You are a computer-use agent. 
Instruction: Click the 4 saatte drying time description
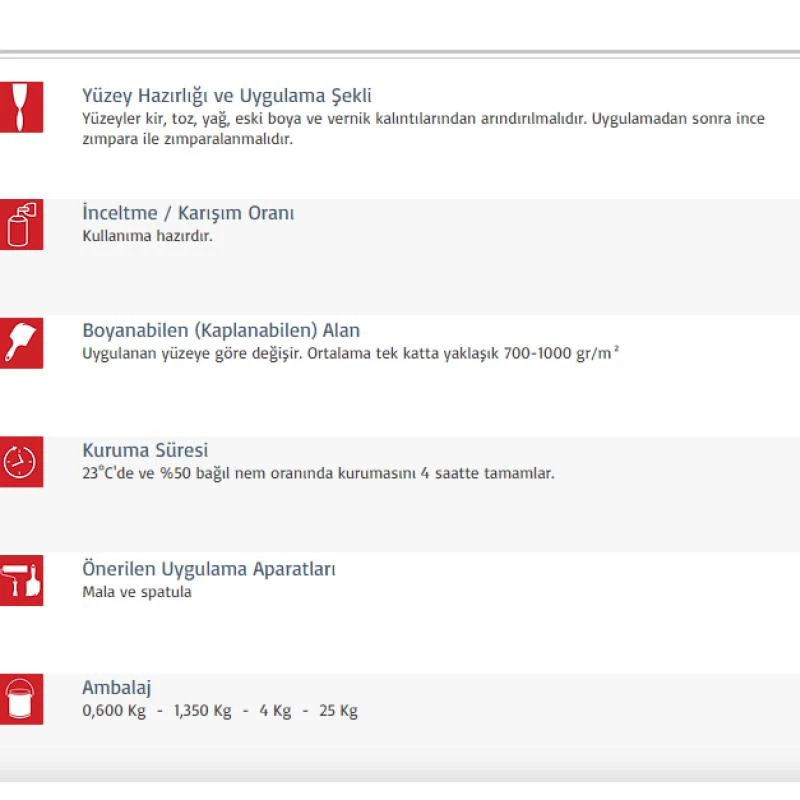318,473
